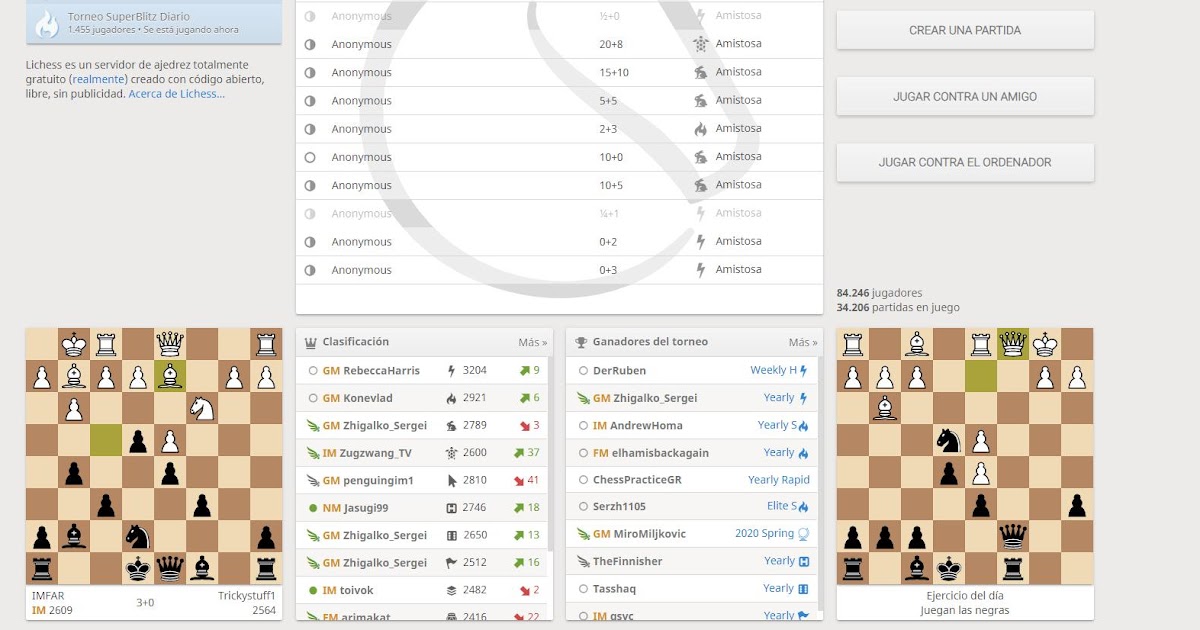This screenshot has width=1200, height=630.
Task: Click the trophy icon next to 2020 Spring
Action: pos(805,533)
